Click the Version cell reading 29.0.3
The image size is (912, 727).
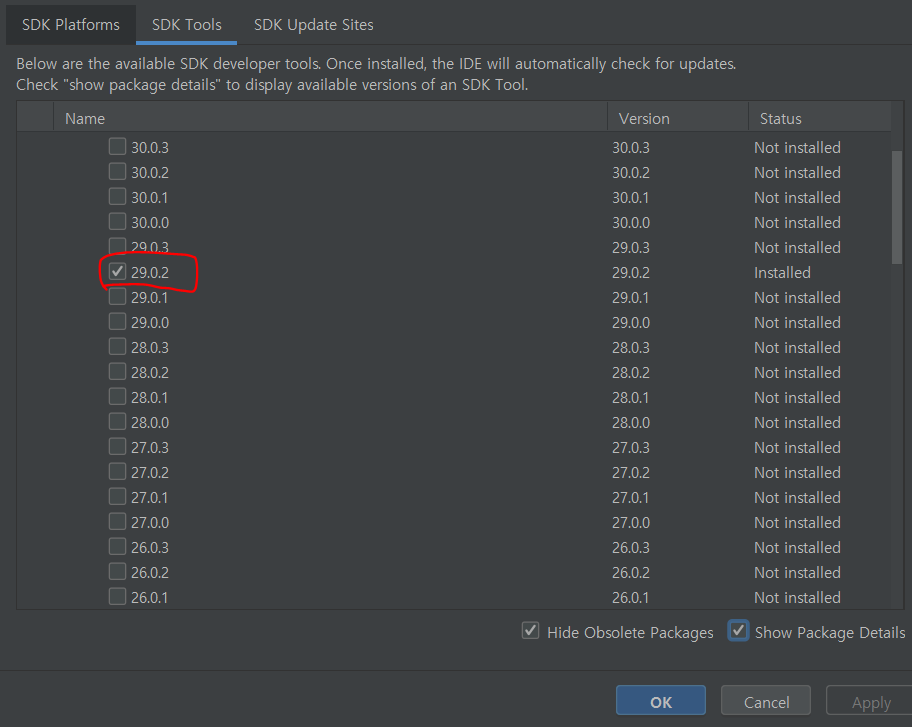[630, 248]
